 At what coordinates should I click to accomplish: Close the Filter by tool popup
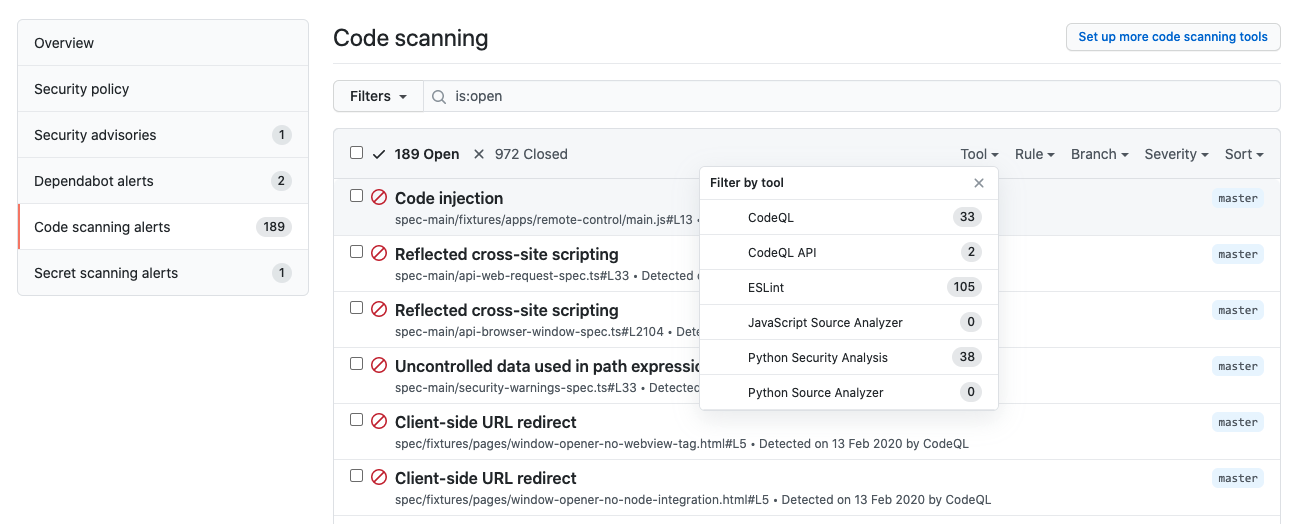[979, 183]
